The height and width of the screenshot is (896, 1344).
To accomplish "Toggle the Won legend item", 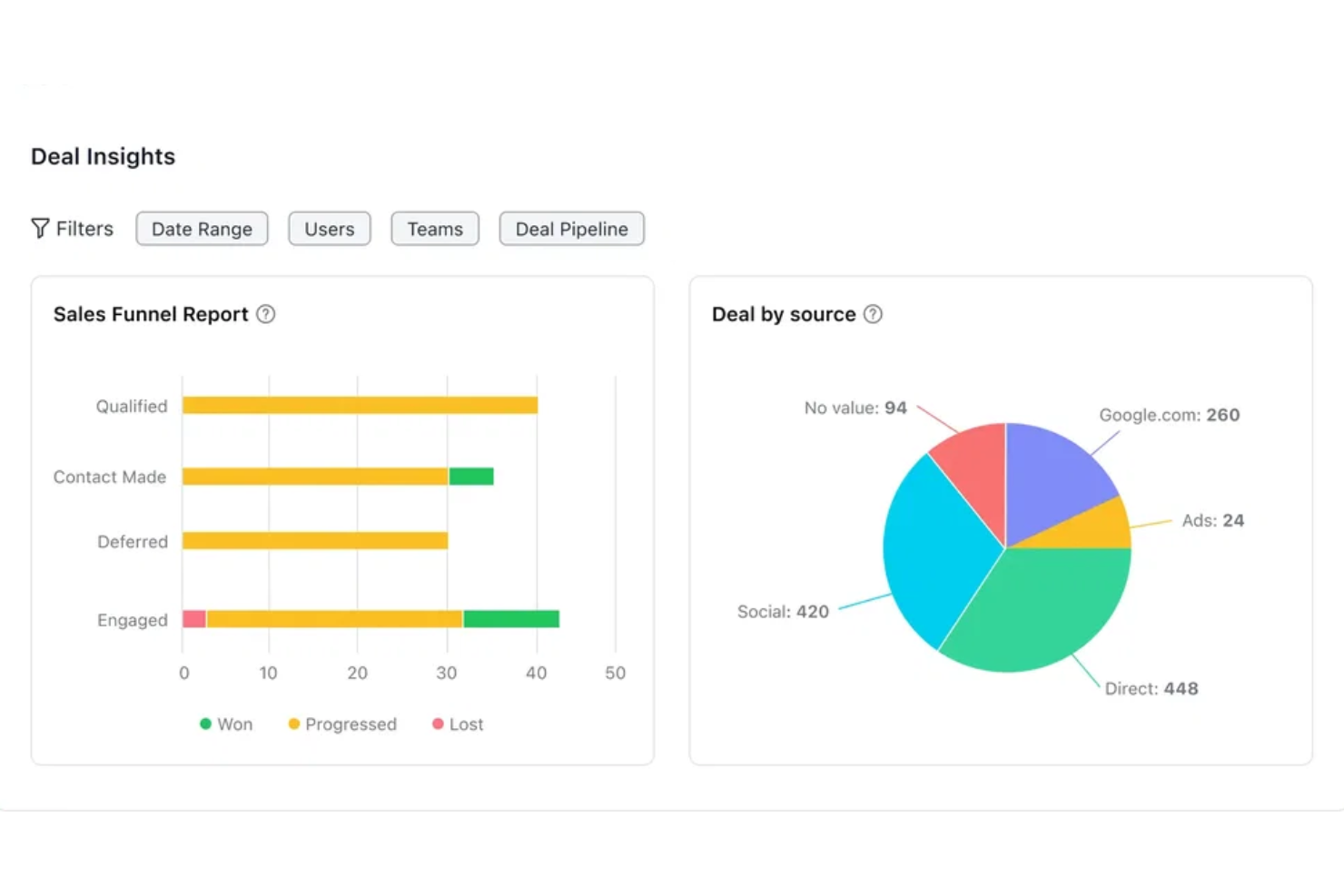I will pyautogui.click(x=226, y=724).
